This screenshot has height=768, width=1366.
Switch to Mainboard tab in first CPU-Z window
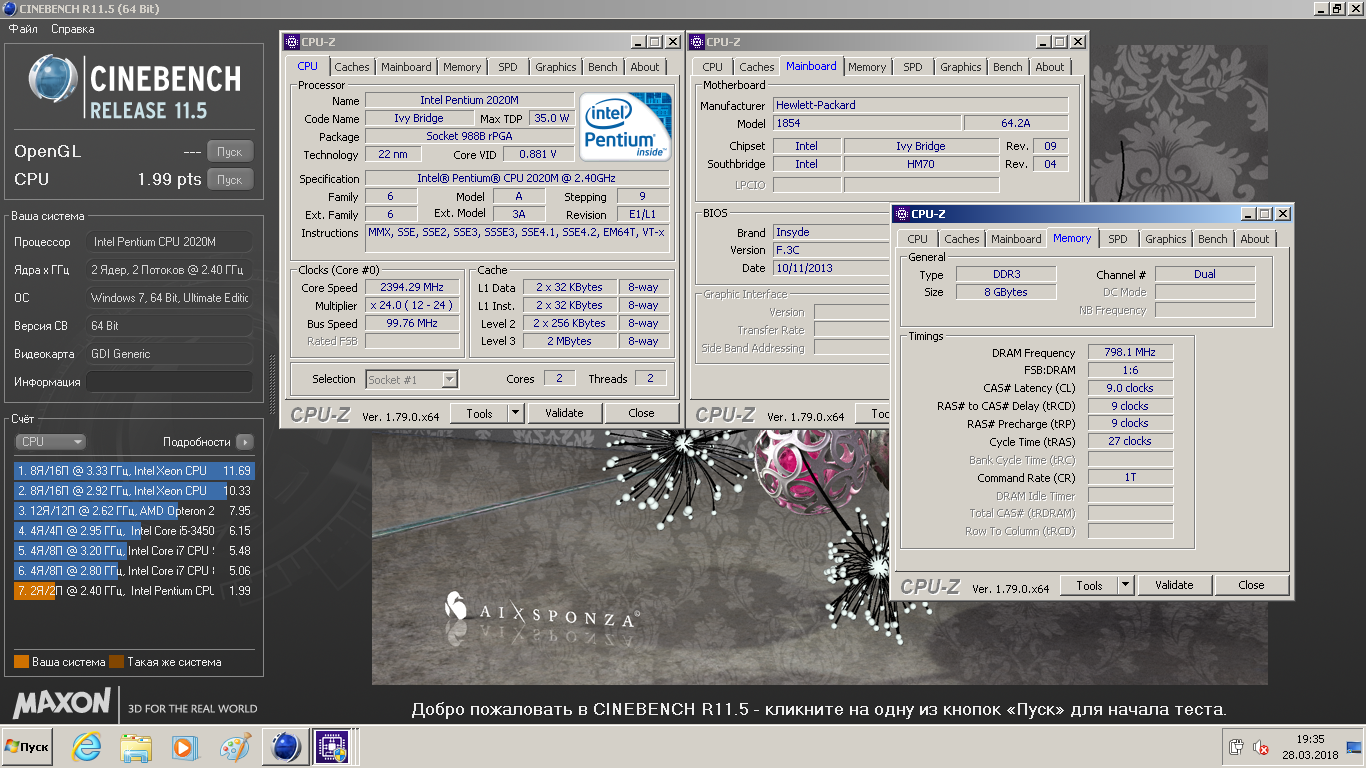tap(406, 67)
